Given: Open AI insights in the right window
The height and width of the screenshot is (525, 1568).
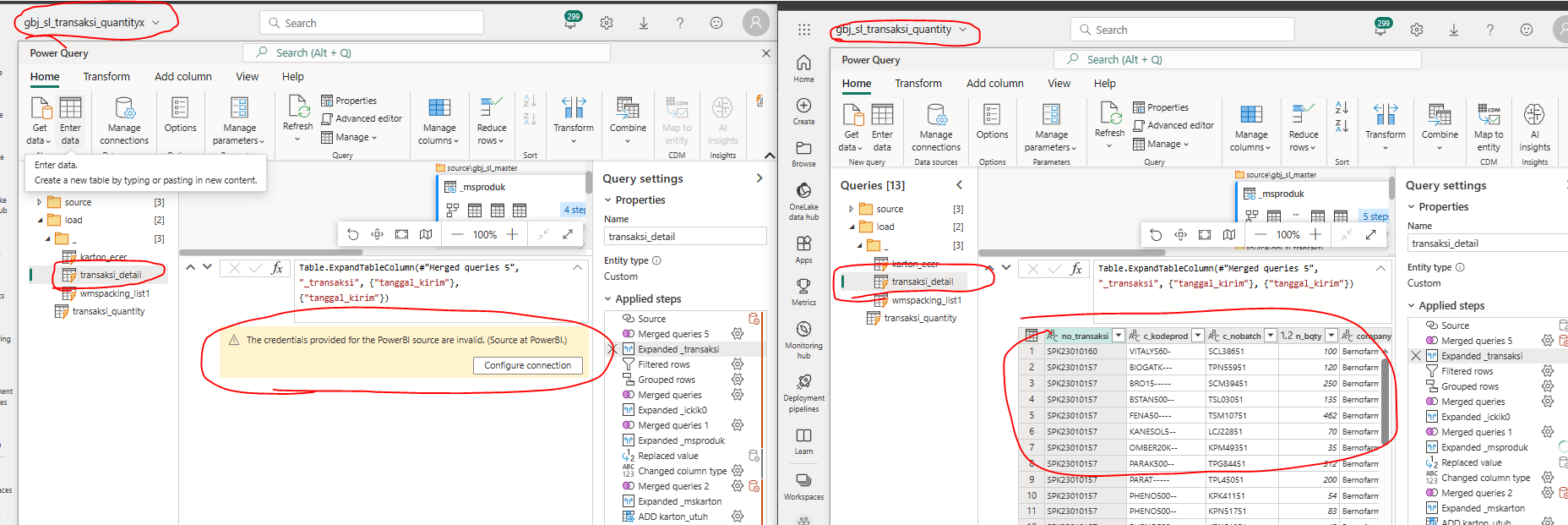Looking at the screenshot, I should pyautogui.click(x=1535, y=128).
